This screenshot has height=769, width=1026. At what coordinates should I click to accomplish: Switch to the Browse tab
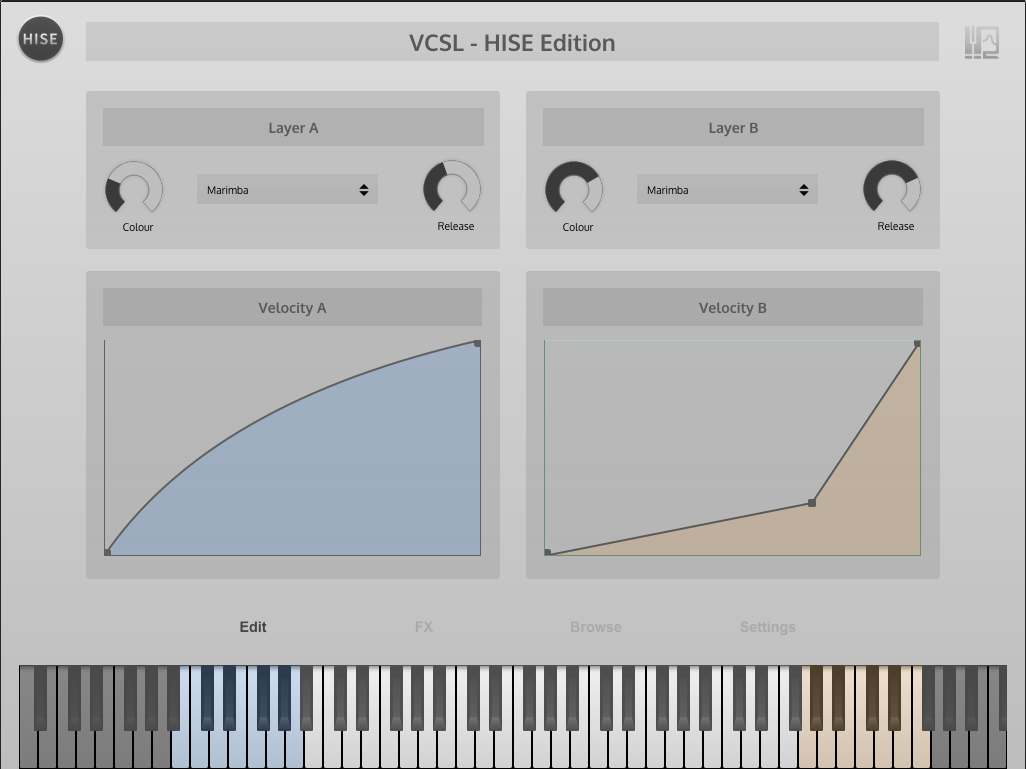click(x=595, y=627)
